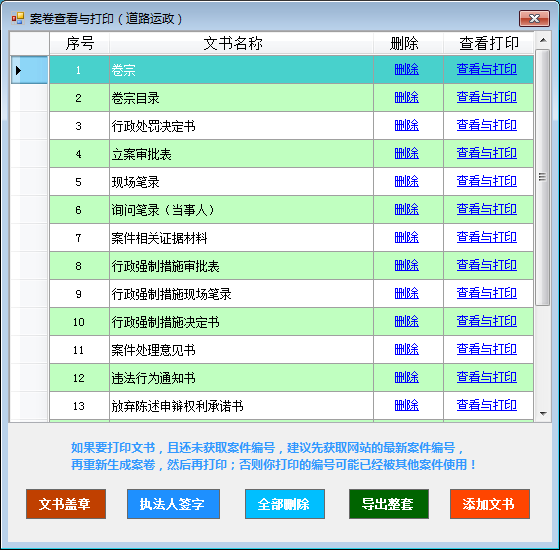
Task: Delete the 卷宗目录 row
Action: (406, 97)
